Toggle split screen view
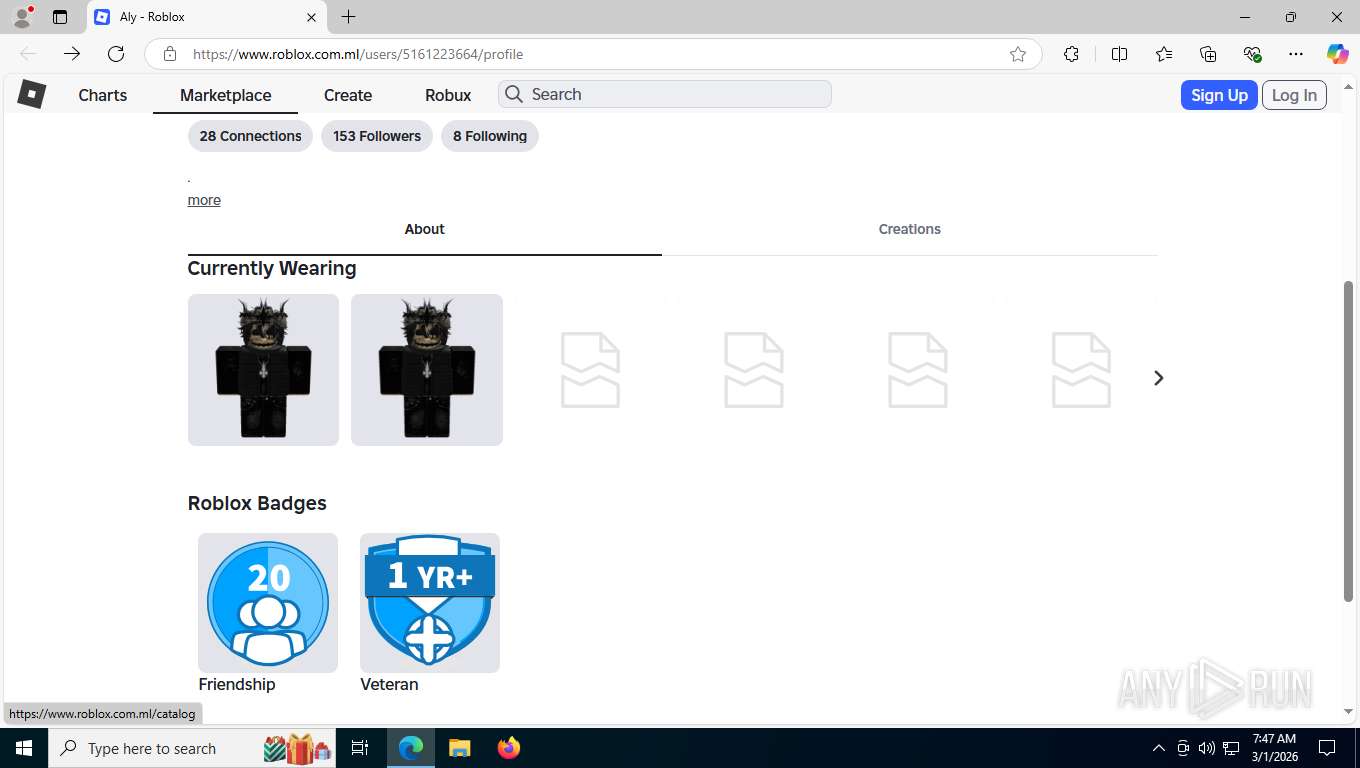 (x=1120, y=54)
